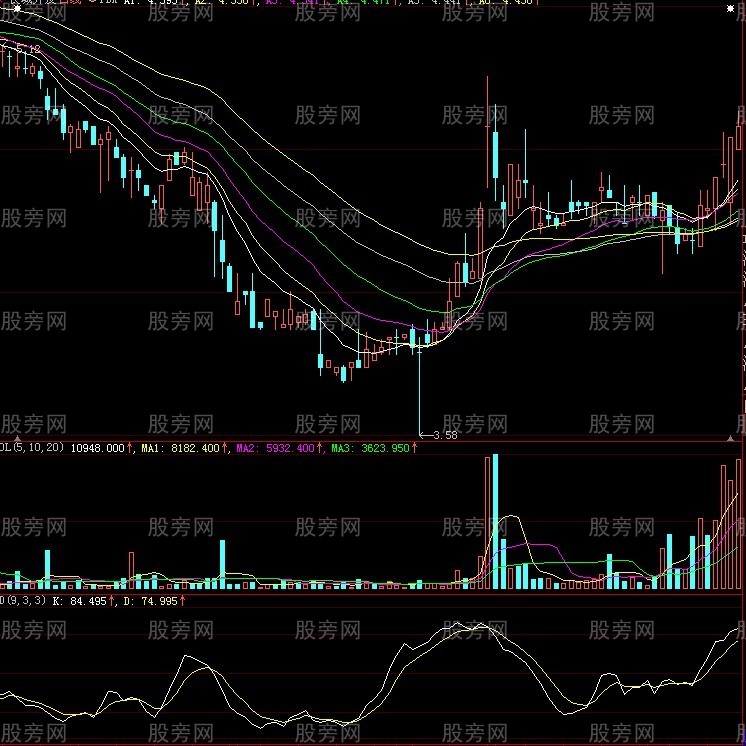746x746 pixels.
Task: Click the MA3: 3623.950 volume average value
Action: click(370, 448)
